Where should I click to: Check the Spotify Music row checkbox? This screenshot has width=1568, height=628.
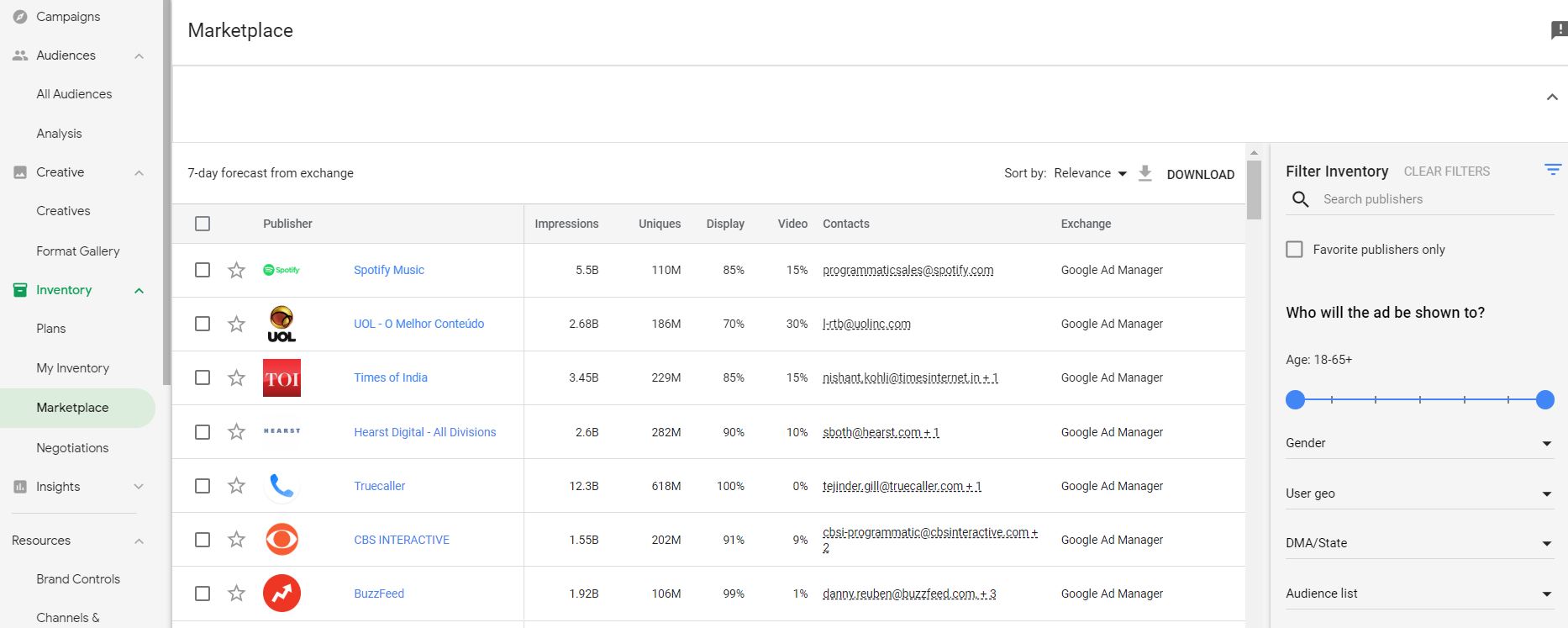[203, 270]
